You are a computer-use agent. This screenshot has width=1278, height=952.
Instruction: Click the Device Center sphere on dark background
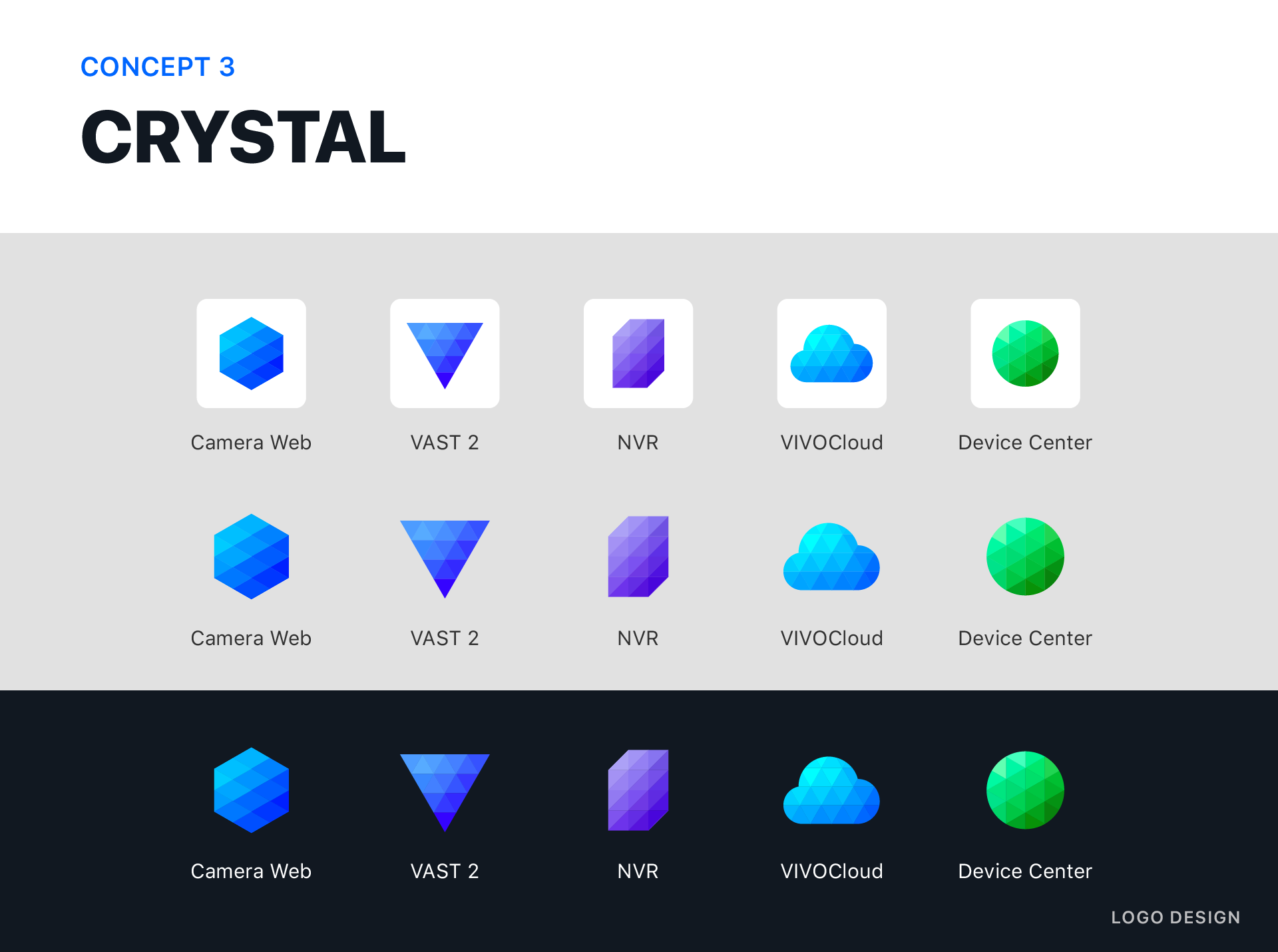[x=1025, y=790]
